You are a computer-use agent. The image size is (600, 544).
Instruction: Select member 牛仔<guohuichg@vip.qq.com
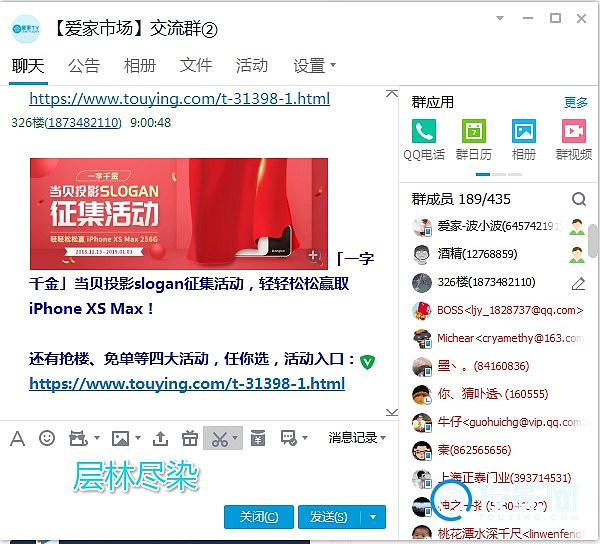tap(498, 422)
